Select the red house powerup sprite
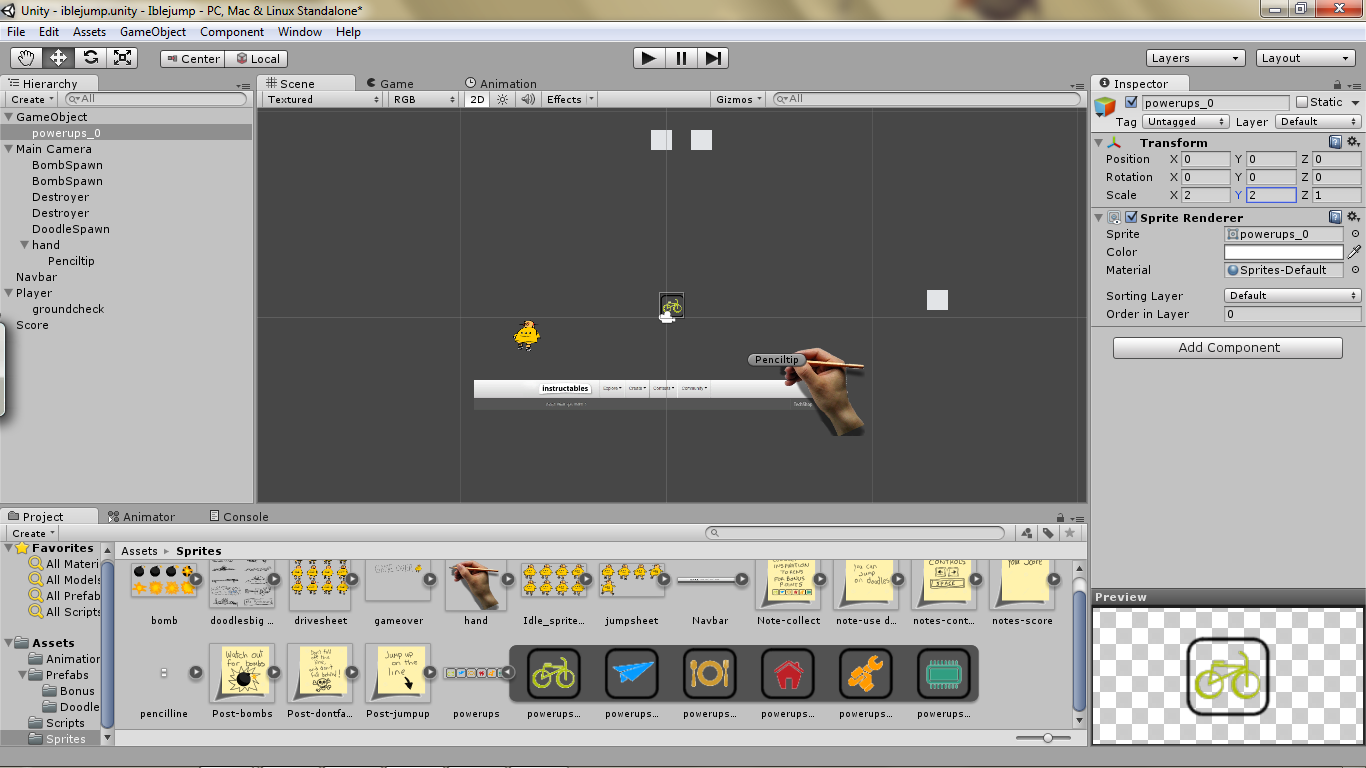Viewport: 1366px width, 768px height. point(787,674)
